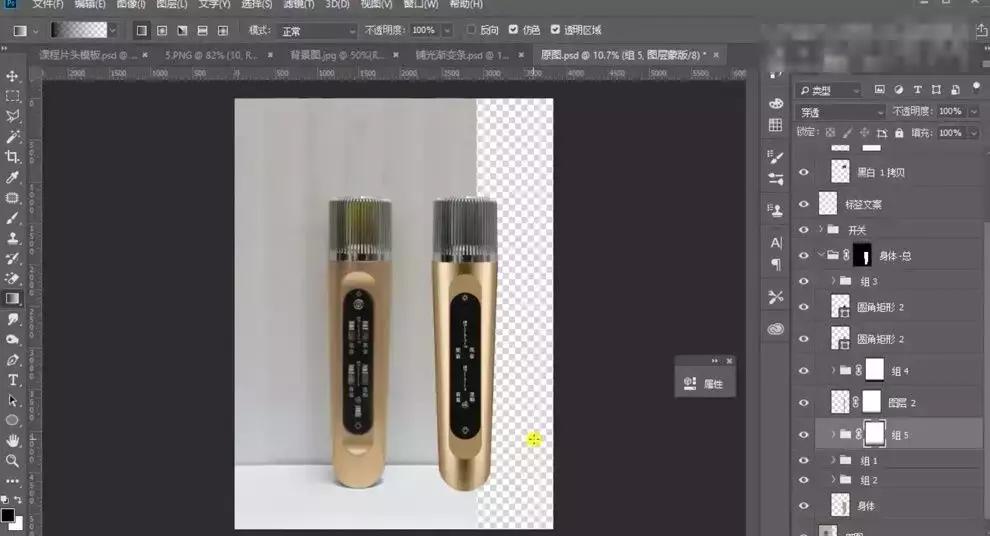Screen dimensions: 990x536
Task: Choose the Diamond gradient style icon
Action: point(223,30)
